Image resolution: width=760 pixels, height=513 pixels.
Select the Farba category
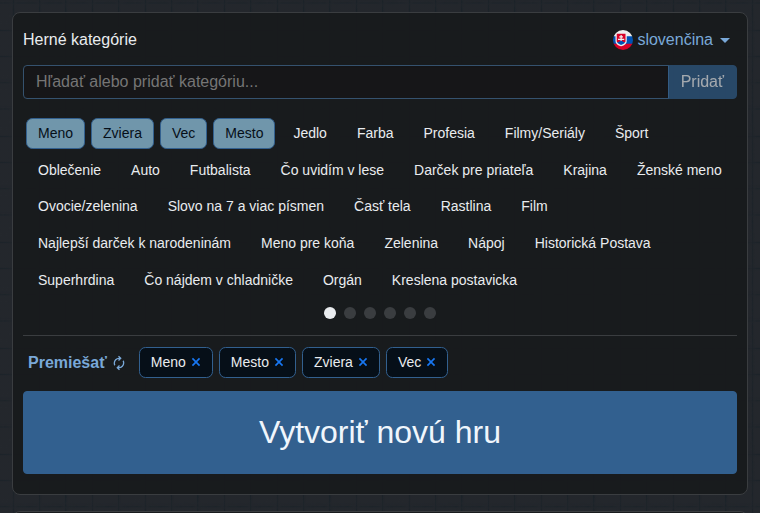pos(375,133)
